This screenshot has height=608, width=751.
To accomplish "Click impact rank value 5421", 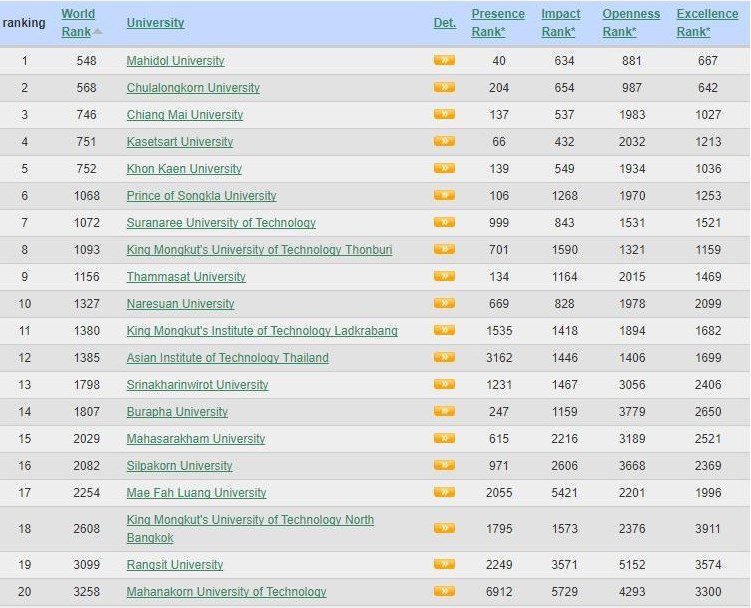I will click(564, 493).
